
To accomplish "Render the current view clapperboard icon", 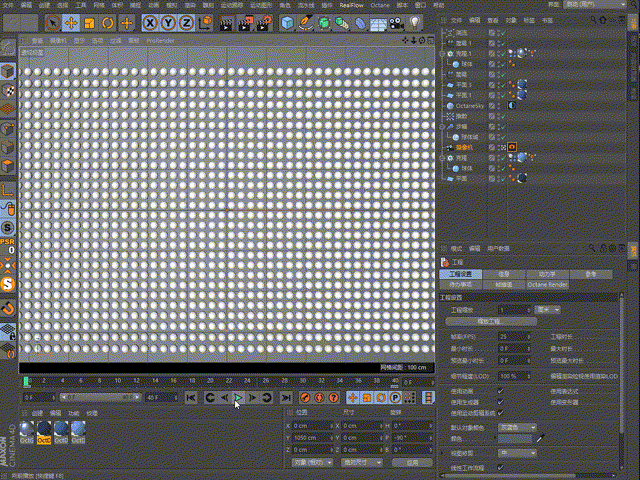I will point(226,23).
